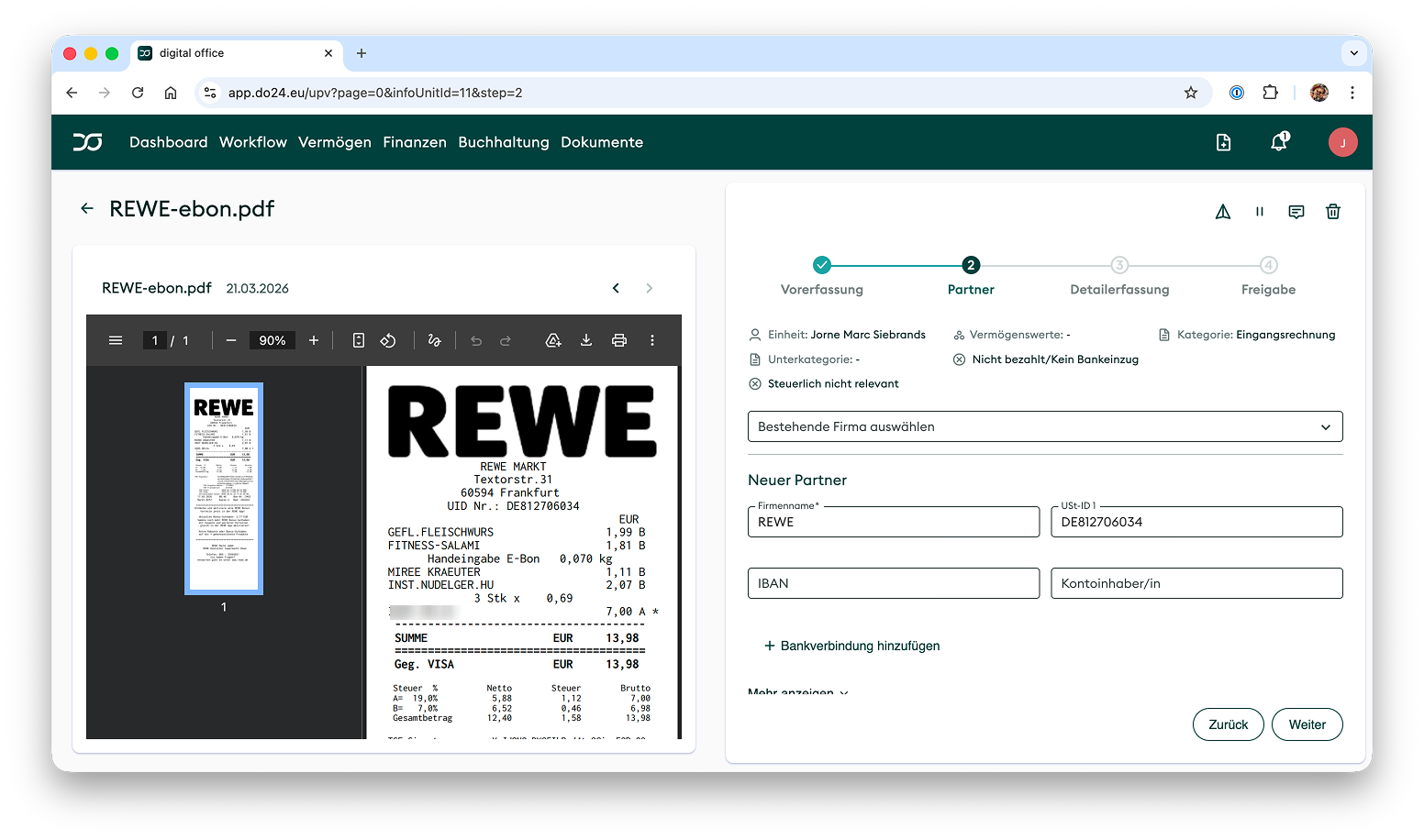
Task: Select the page 1 thumbnail
Action: click(224, 489)
